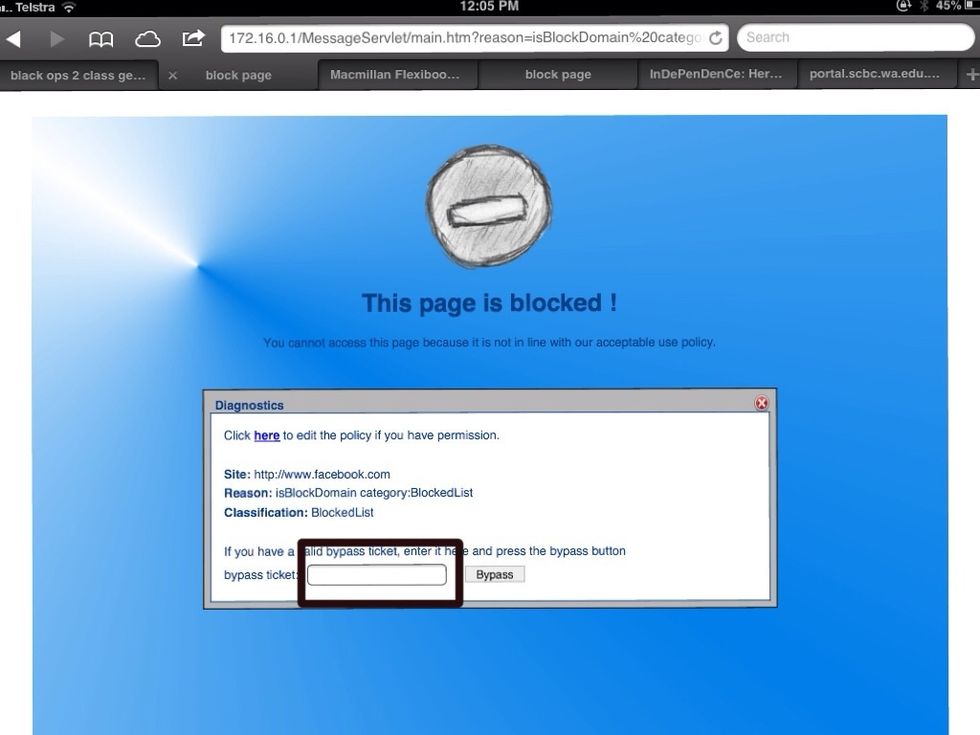Viewport: 980px width, 735px height.
Task: Click here to edit the policy
Action: pos(266,435)
